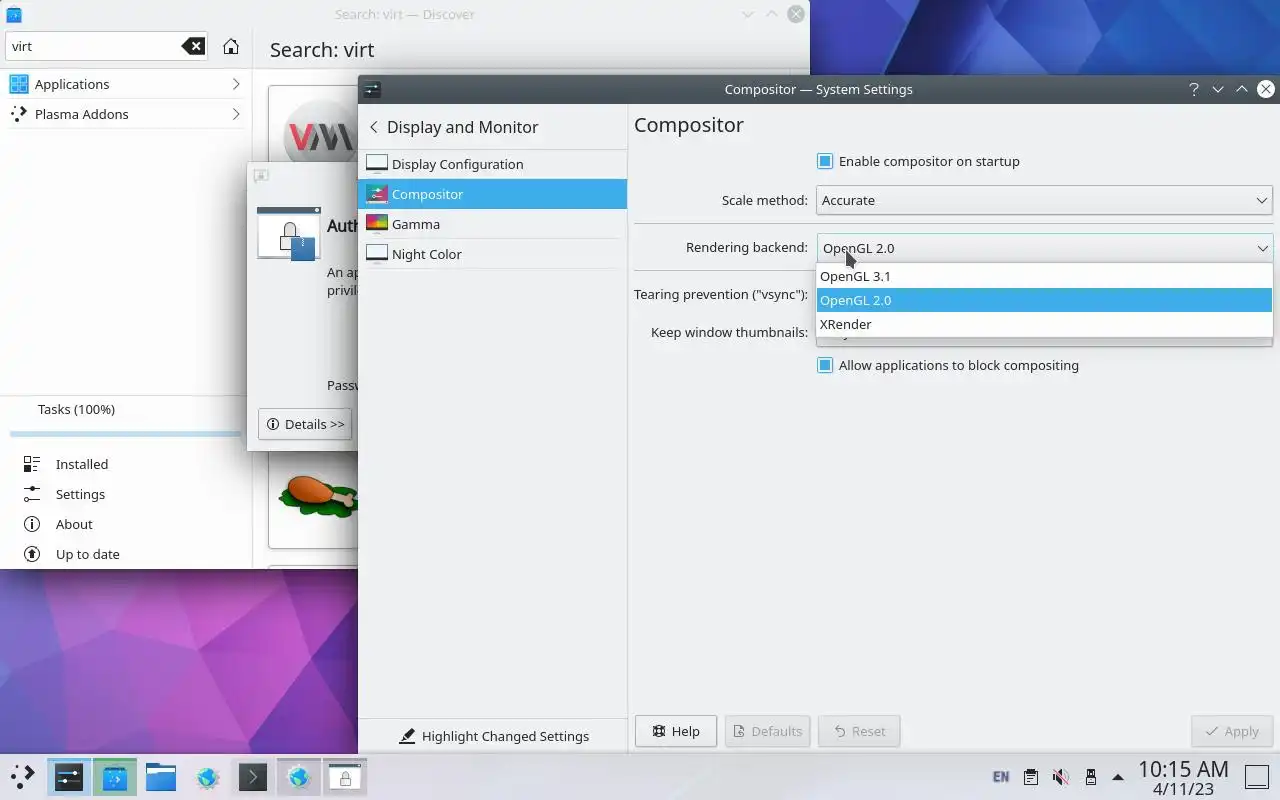Open Night Color settings page

point(492,254)
